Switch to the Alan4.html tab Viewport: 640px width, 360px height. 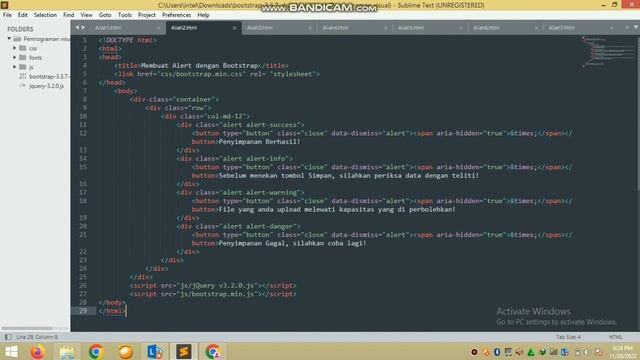coord(335,28)
